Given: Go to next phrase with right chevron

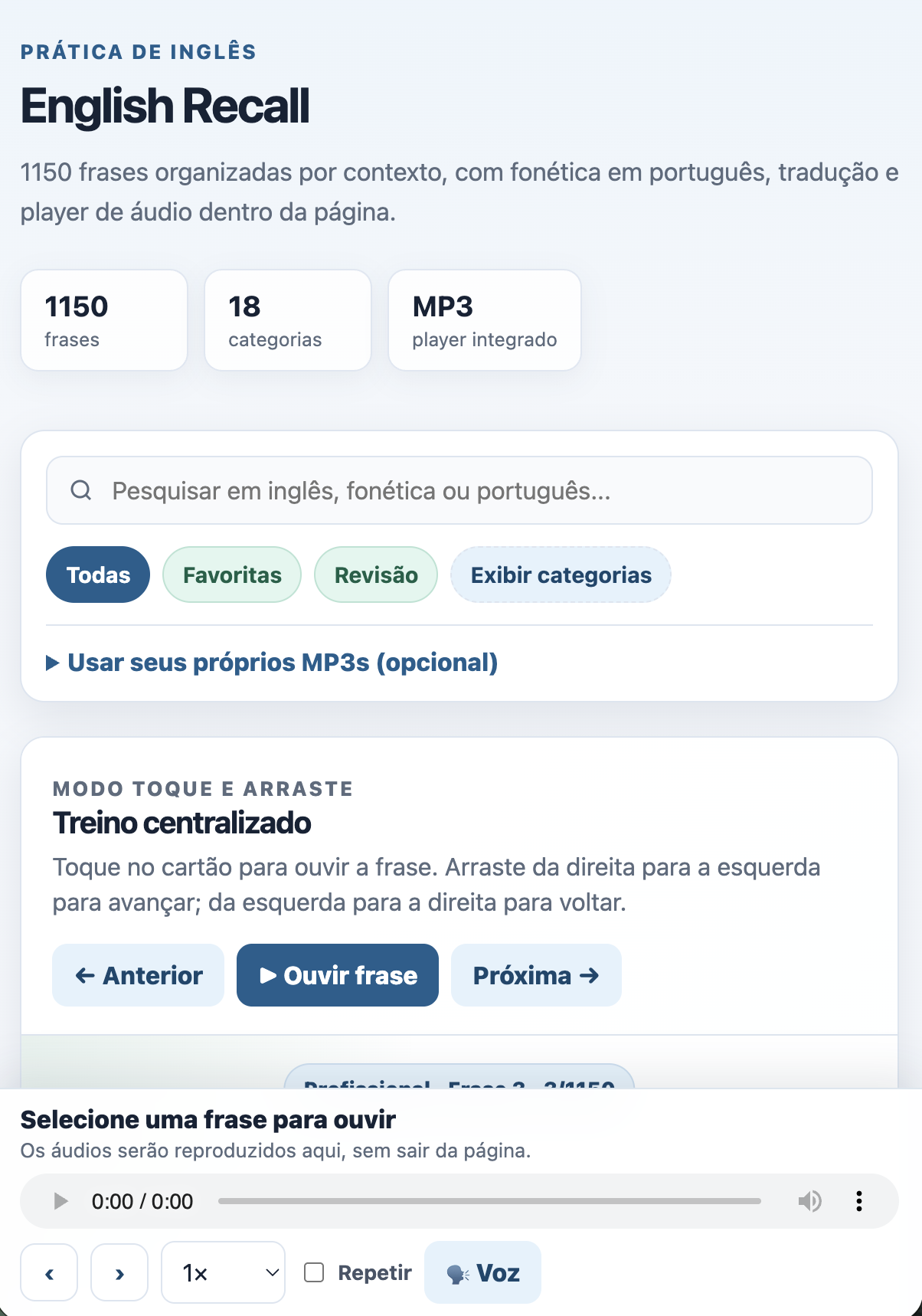Looking at the screenshot, I should click(x=119, y=1272).
